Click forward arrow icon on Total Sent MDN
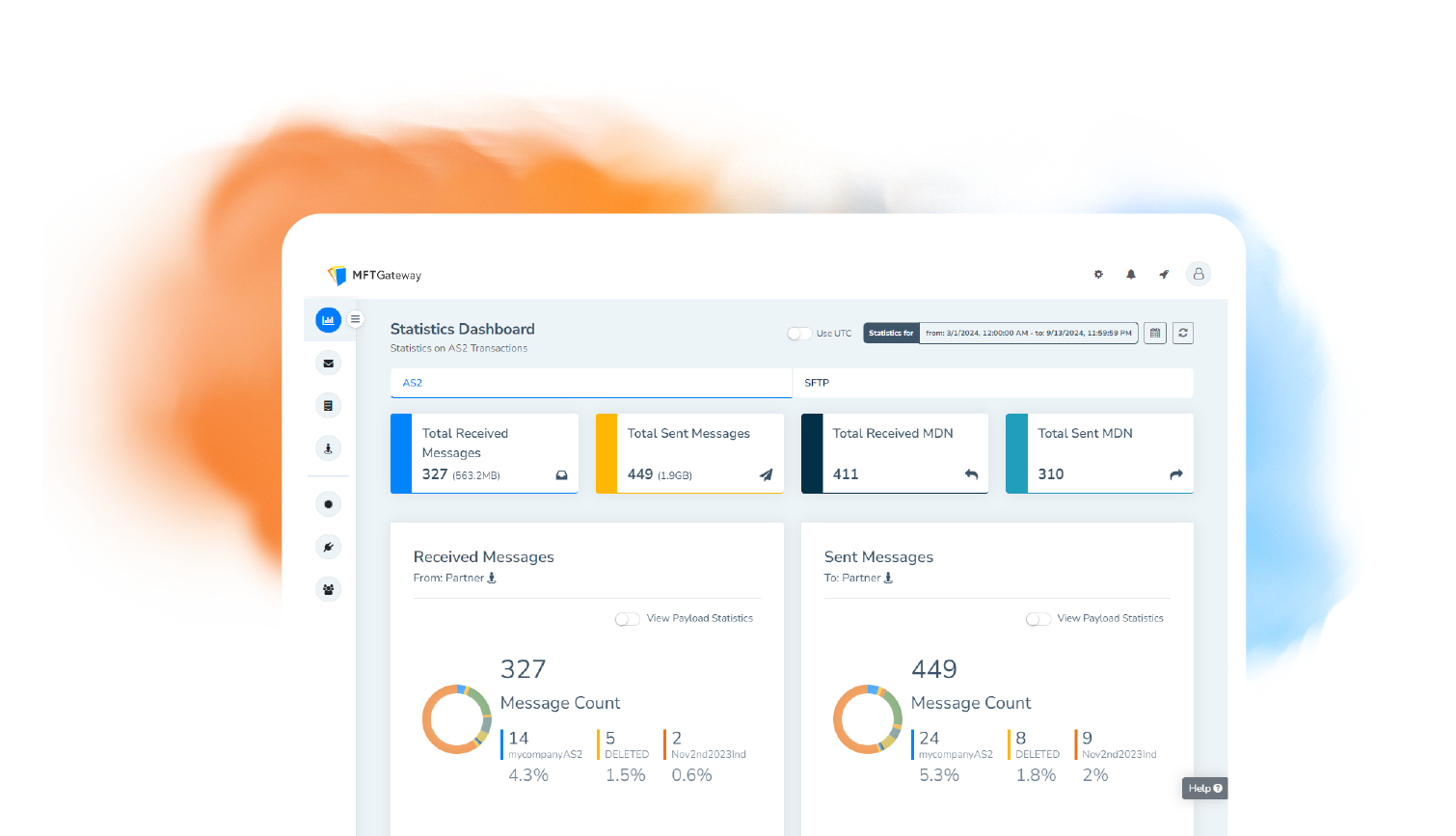 pyautogui.click(x=1176, y=474)
